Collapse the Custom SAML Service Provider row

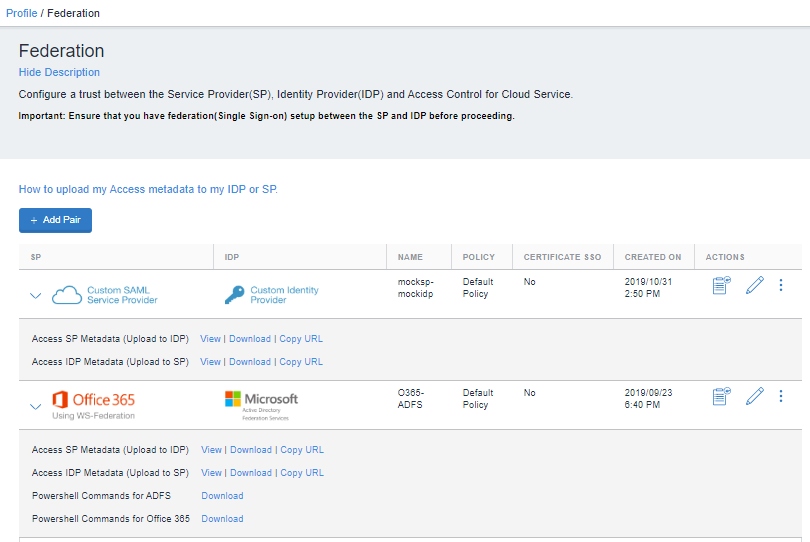pos(36,296)
